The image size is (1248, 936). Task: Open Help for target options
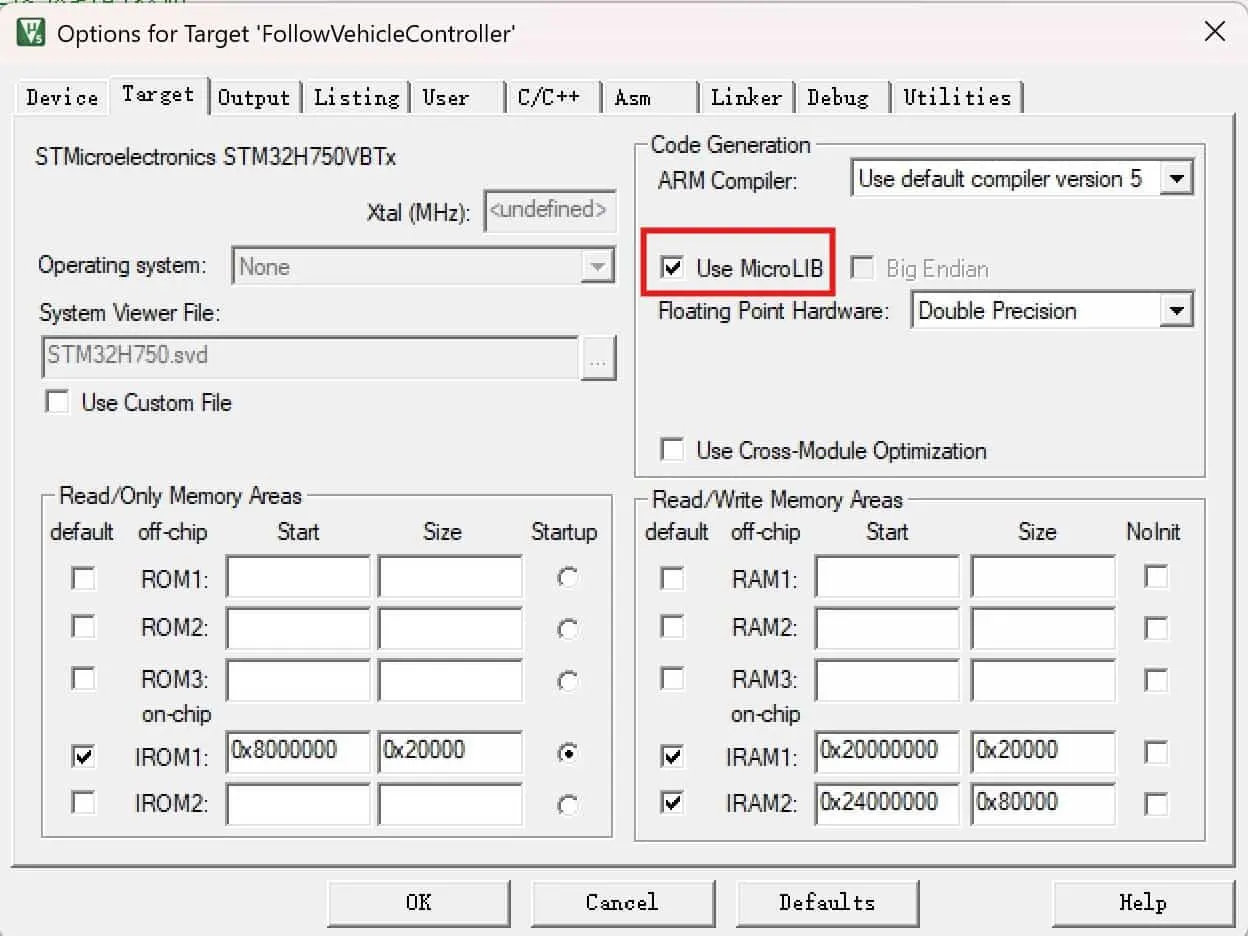point(1142,903)
